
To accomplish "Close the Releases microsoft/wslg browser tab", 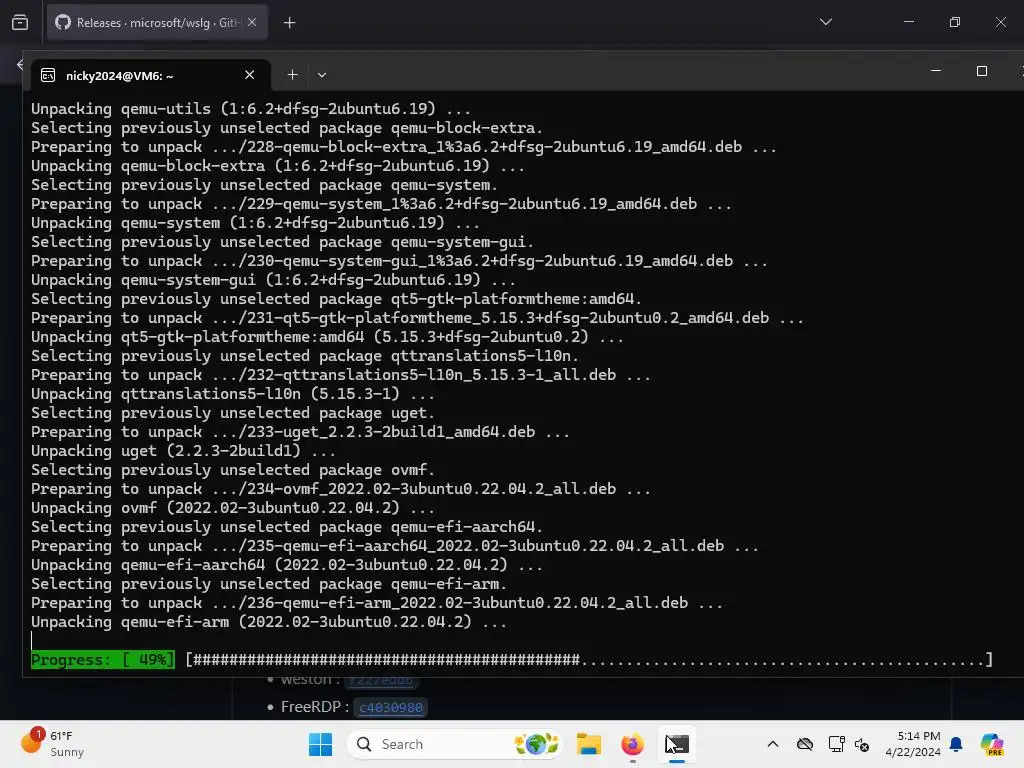I will pos(252,23).
